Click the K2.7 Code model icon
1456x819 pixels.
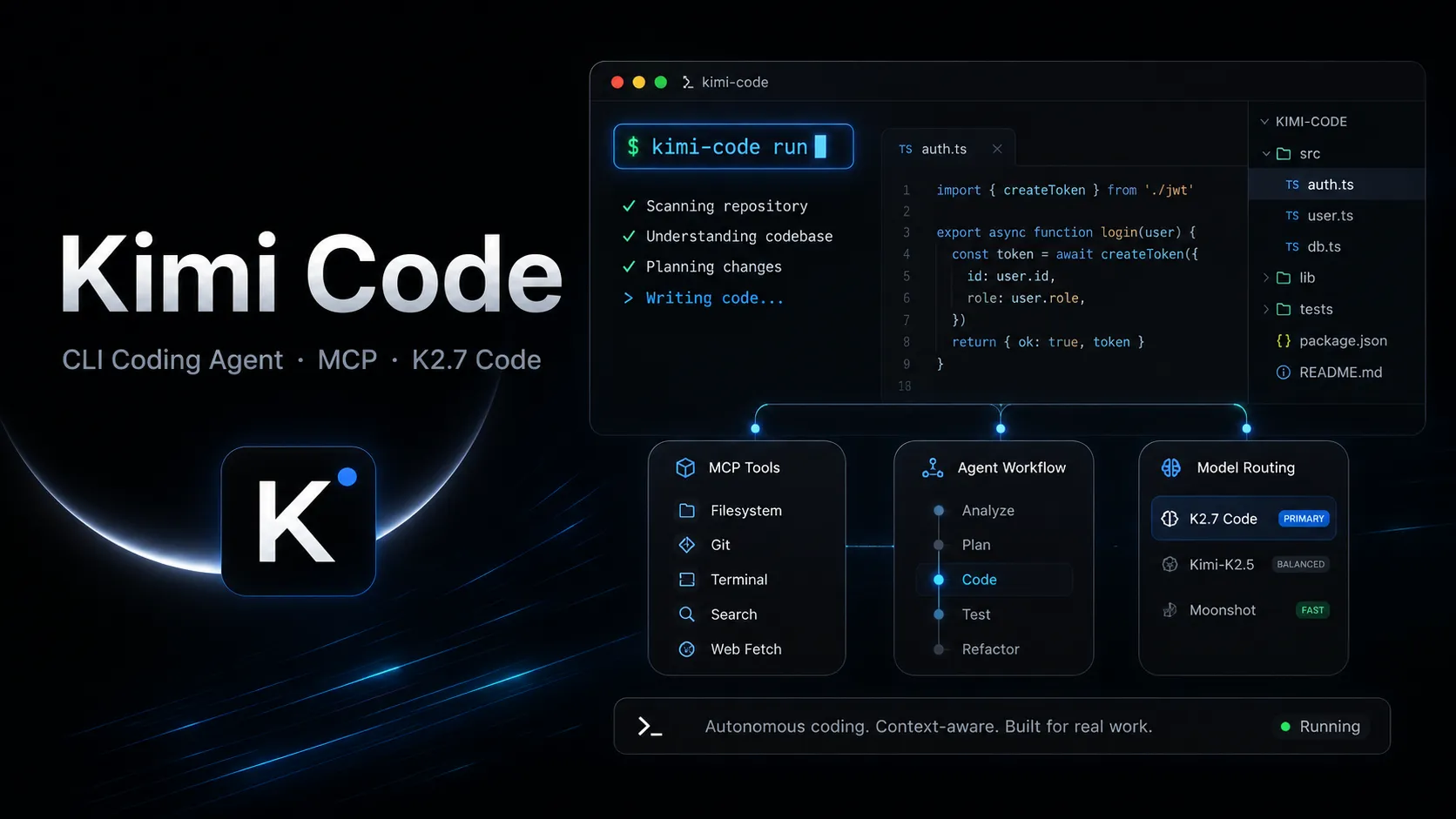tap(1170, 519)
